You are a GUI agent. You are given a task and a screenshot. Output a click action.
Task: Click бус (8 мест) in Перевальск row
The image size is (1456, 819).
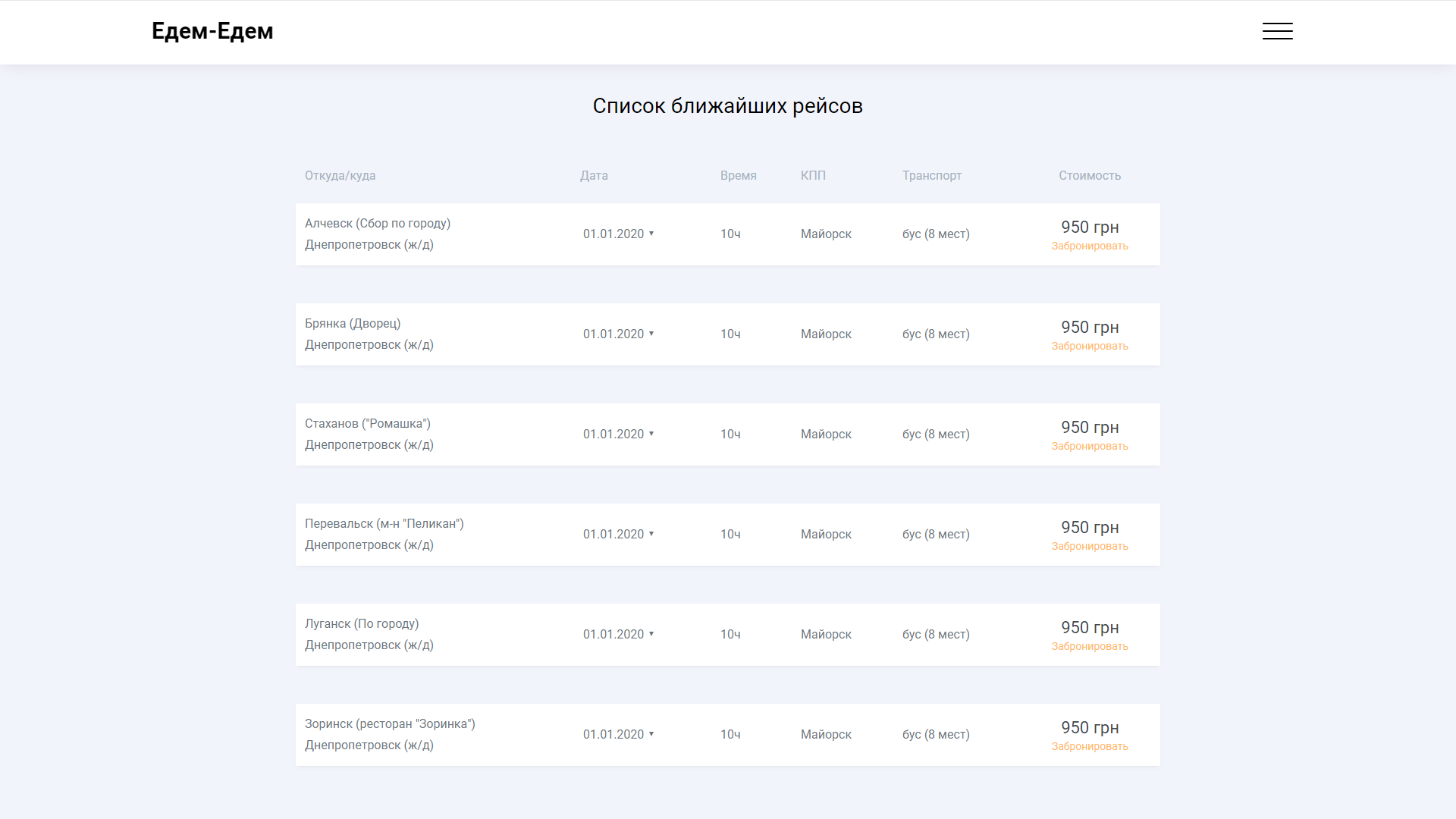coord(936,534)
